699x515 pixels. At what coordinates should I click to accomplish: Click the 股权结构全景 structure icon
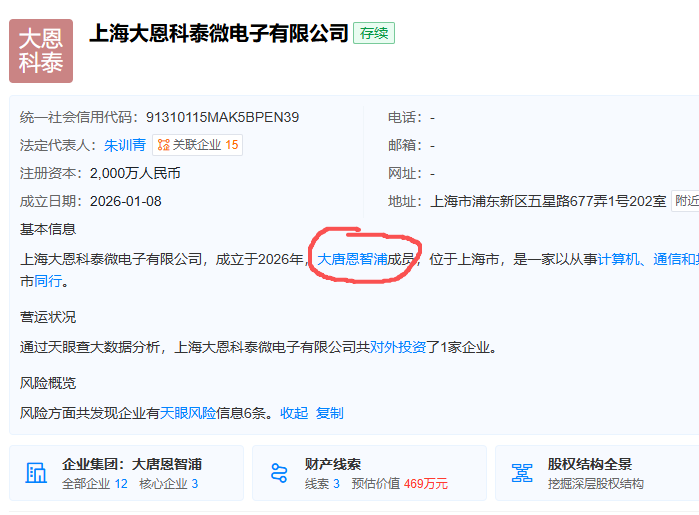click(x=522, y=473)
